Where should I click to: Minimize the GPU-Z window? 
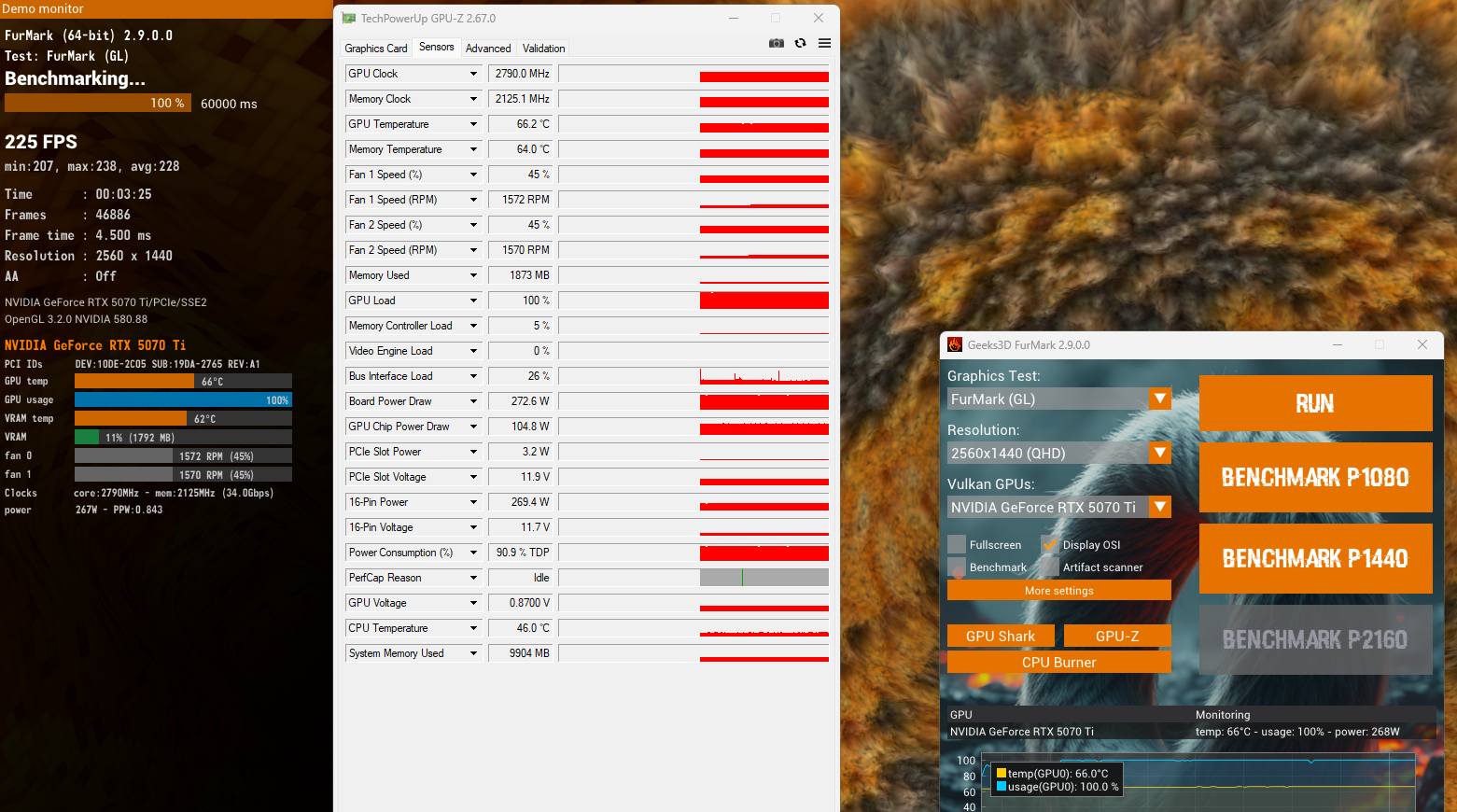pos(734,18)
